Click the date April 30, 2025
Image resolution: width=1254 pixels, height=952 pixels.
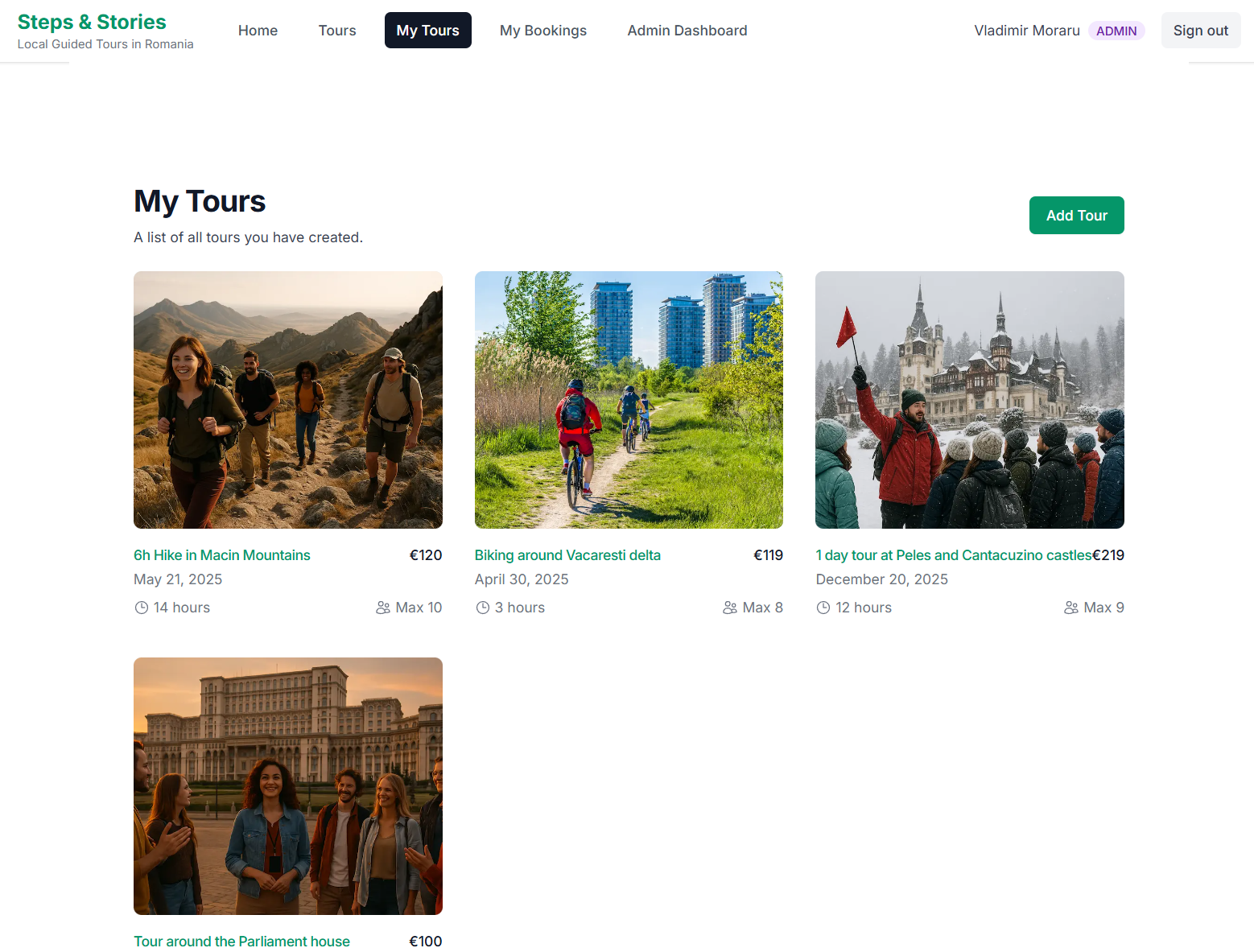[522, 579]
